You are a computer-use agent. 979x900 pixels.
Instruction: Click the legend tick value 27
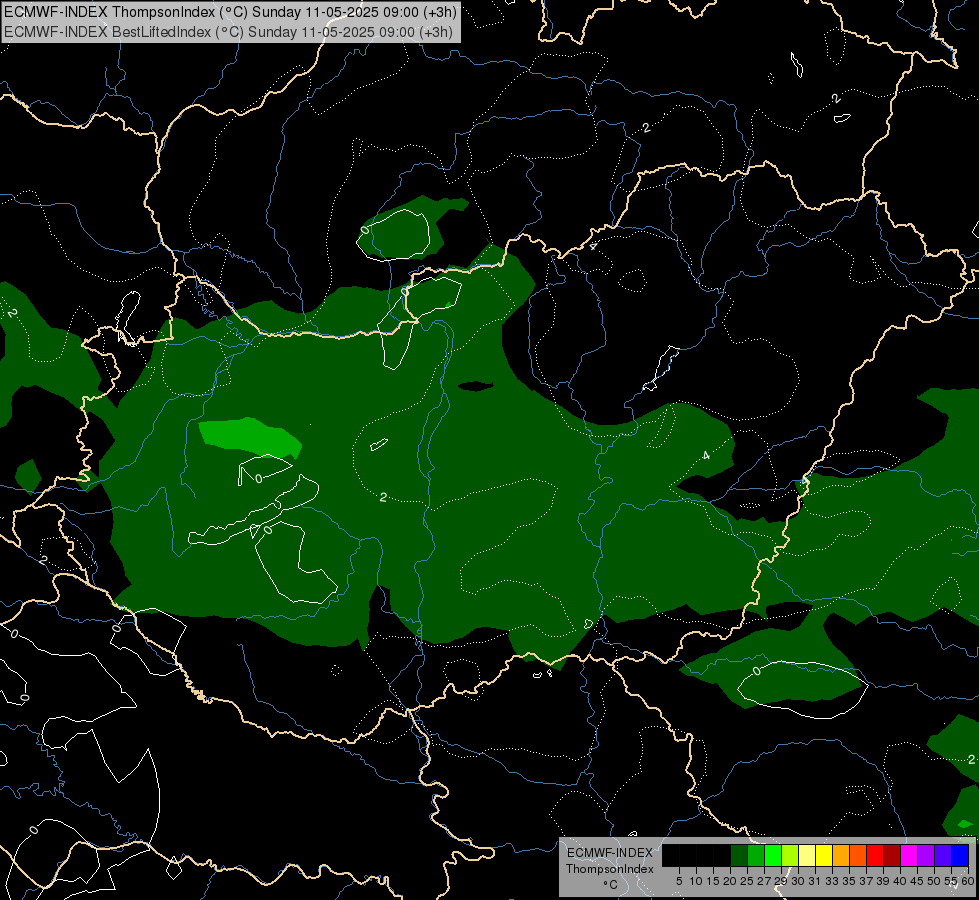(x=764, y=881)
